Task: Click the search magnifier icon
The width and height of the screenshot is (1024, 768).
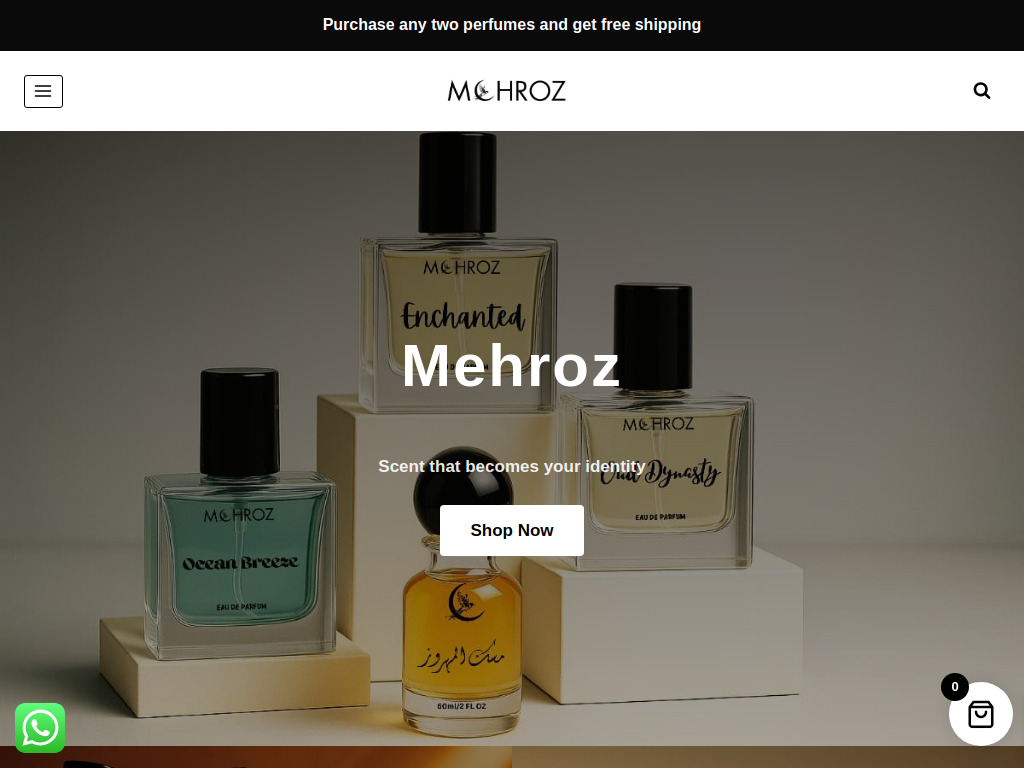Action: [x=982, y=91]
